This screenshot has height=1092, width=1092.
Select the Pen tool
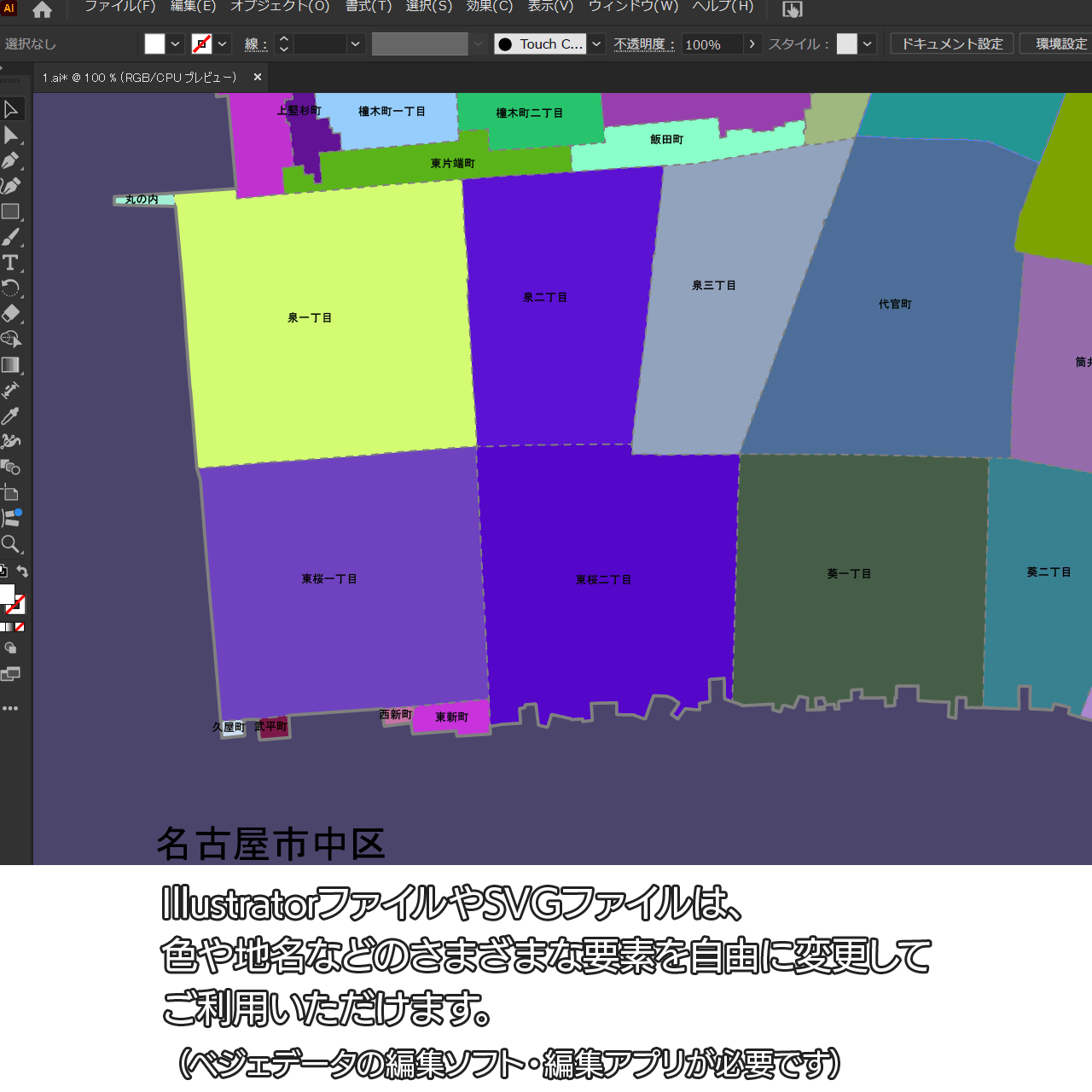(11, 160)
